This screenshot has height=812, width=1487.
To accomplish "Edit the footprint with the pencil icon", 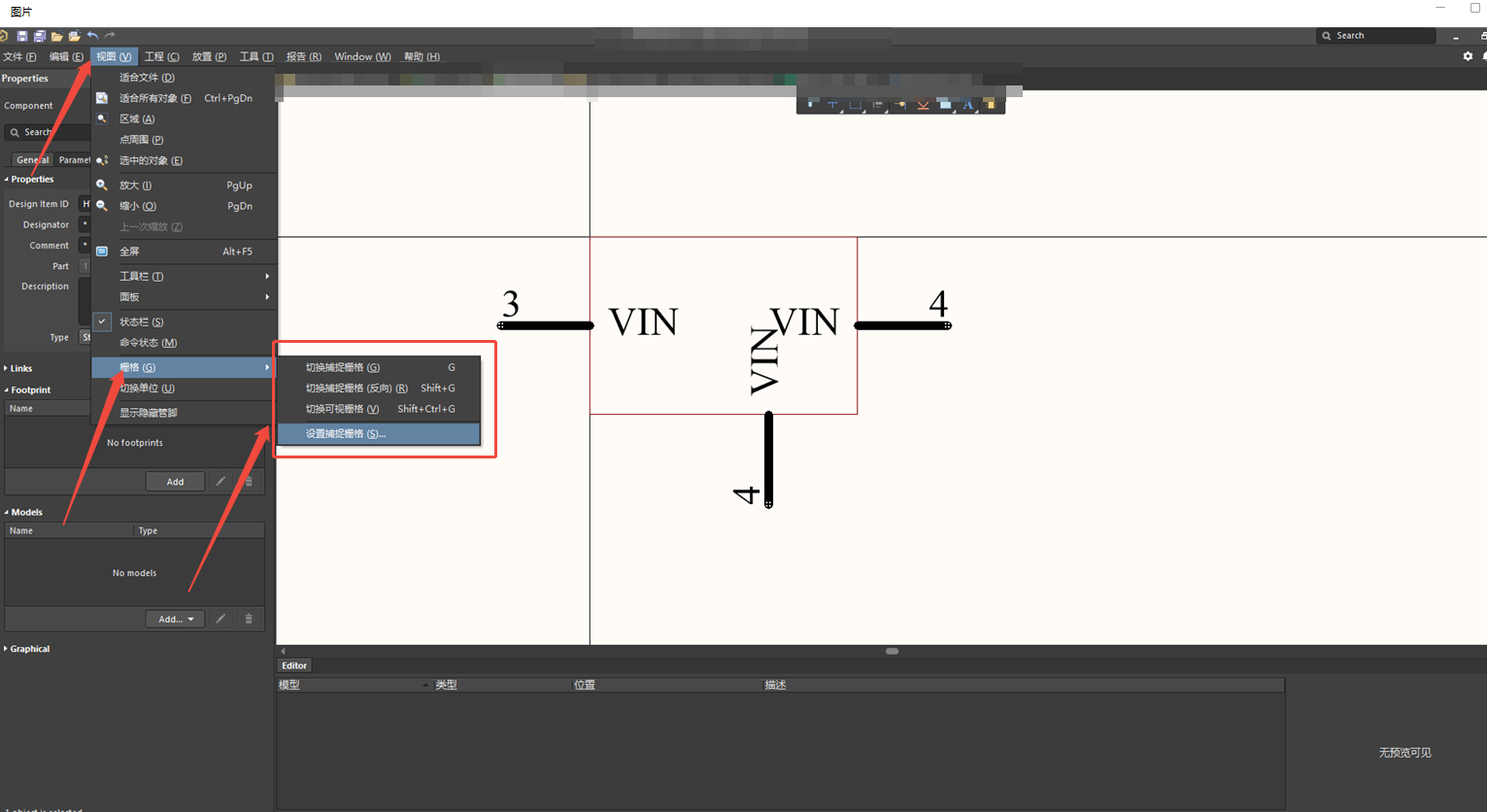I will click(220, 482).
